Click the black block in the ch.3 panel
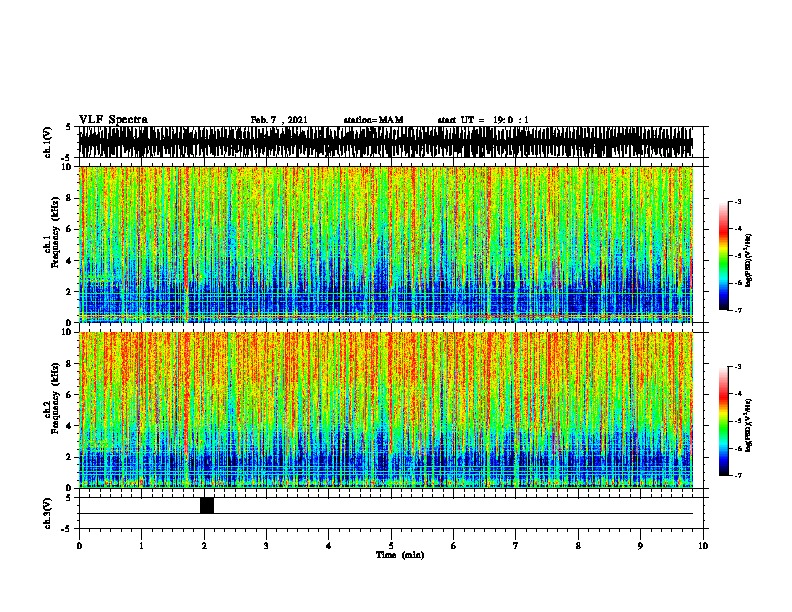The image size is (792, 612). [x=207, y=505]
